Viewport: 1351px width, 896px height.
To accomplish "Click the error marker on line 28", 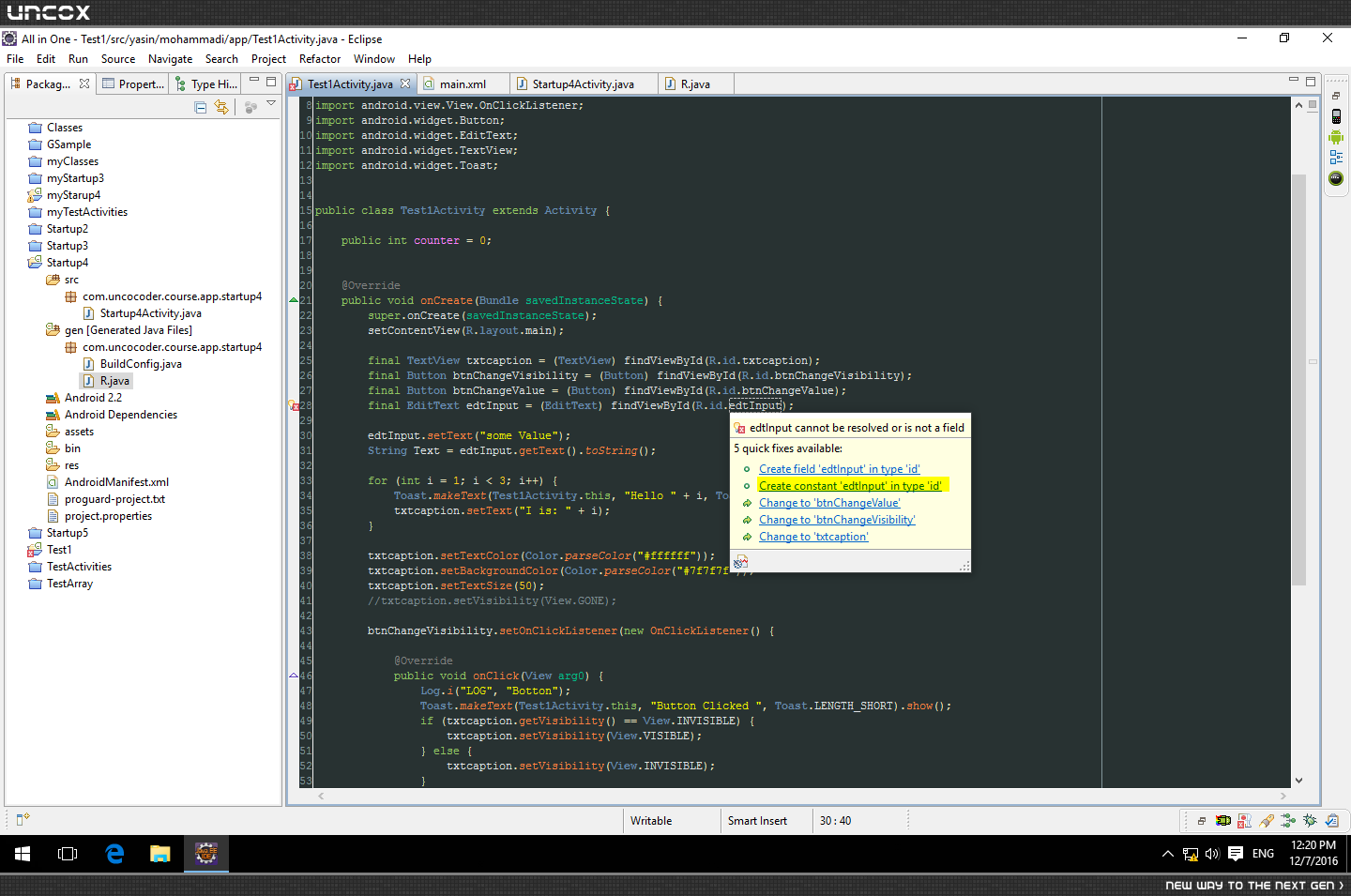I will point(294,406).
